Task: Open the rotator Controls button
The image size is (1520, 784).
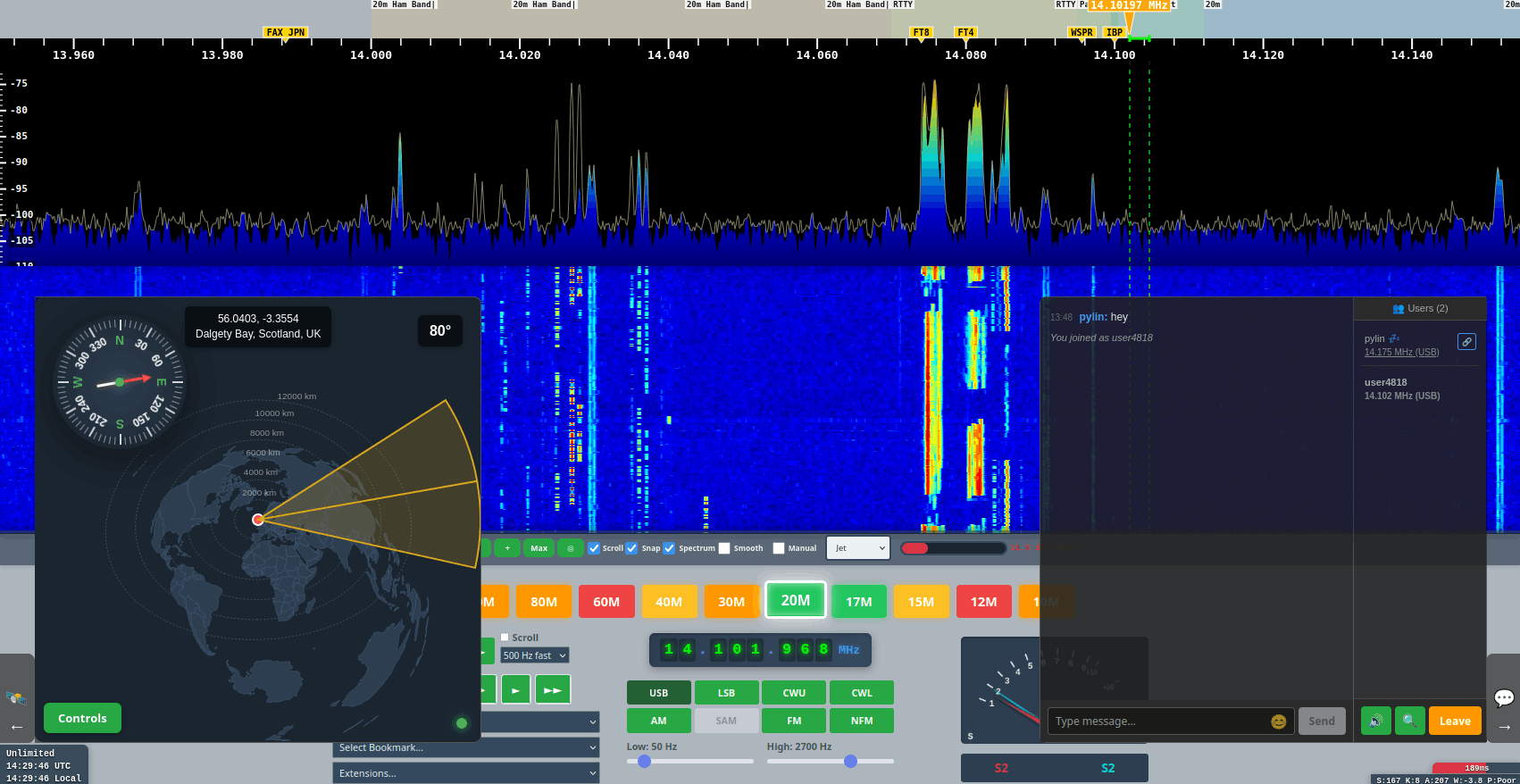Action: point(82,718)
